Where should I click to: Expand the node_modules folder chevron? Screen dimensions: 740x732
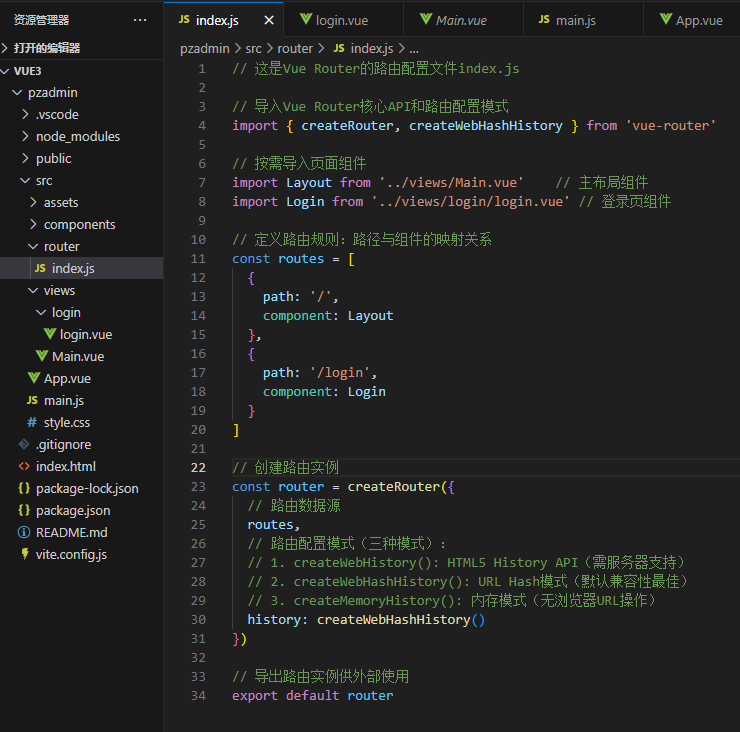click(x=25, y=136)
